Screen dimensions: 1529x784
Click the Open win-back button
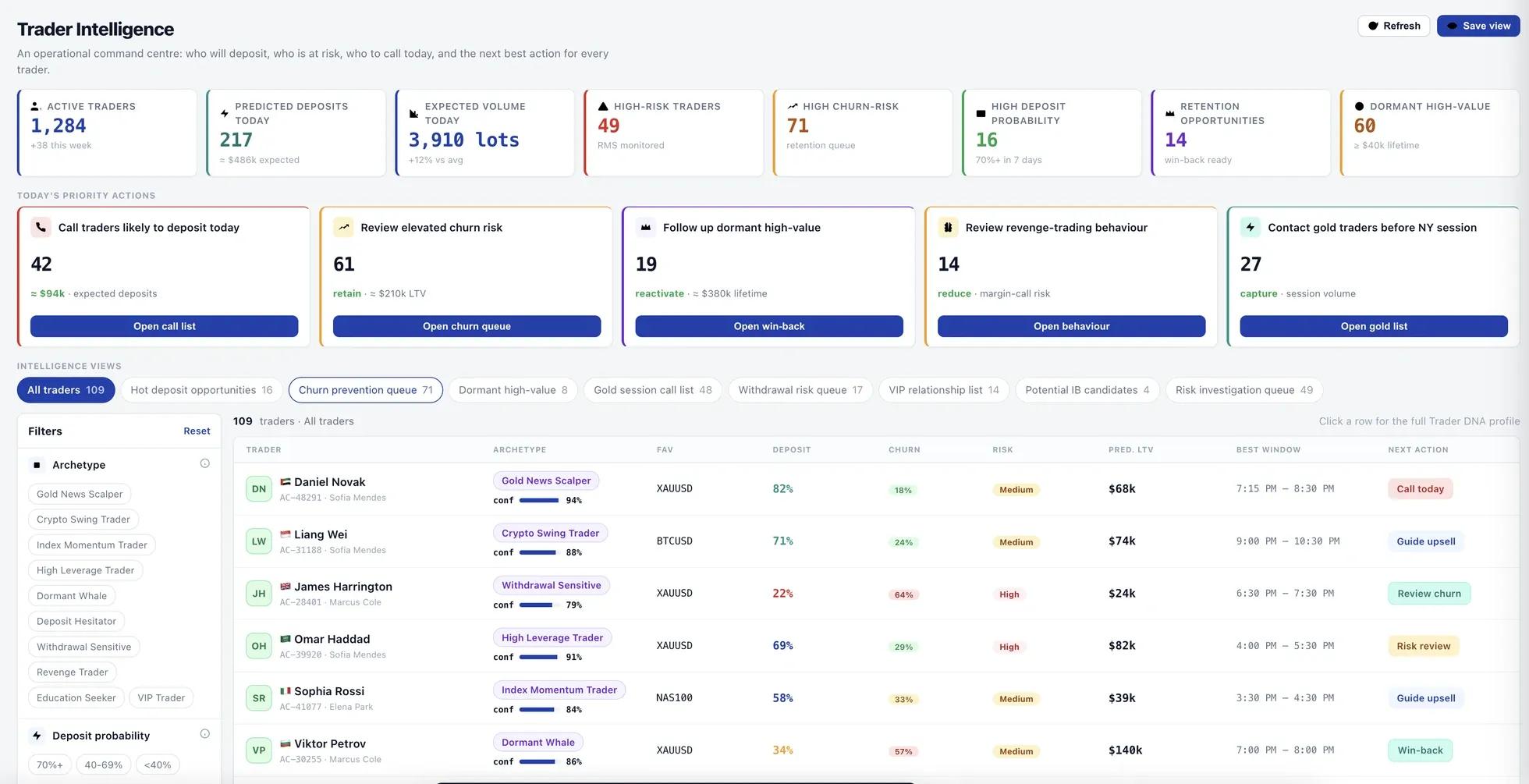(x=769, y=326)
